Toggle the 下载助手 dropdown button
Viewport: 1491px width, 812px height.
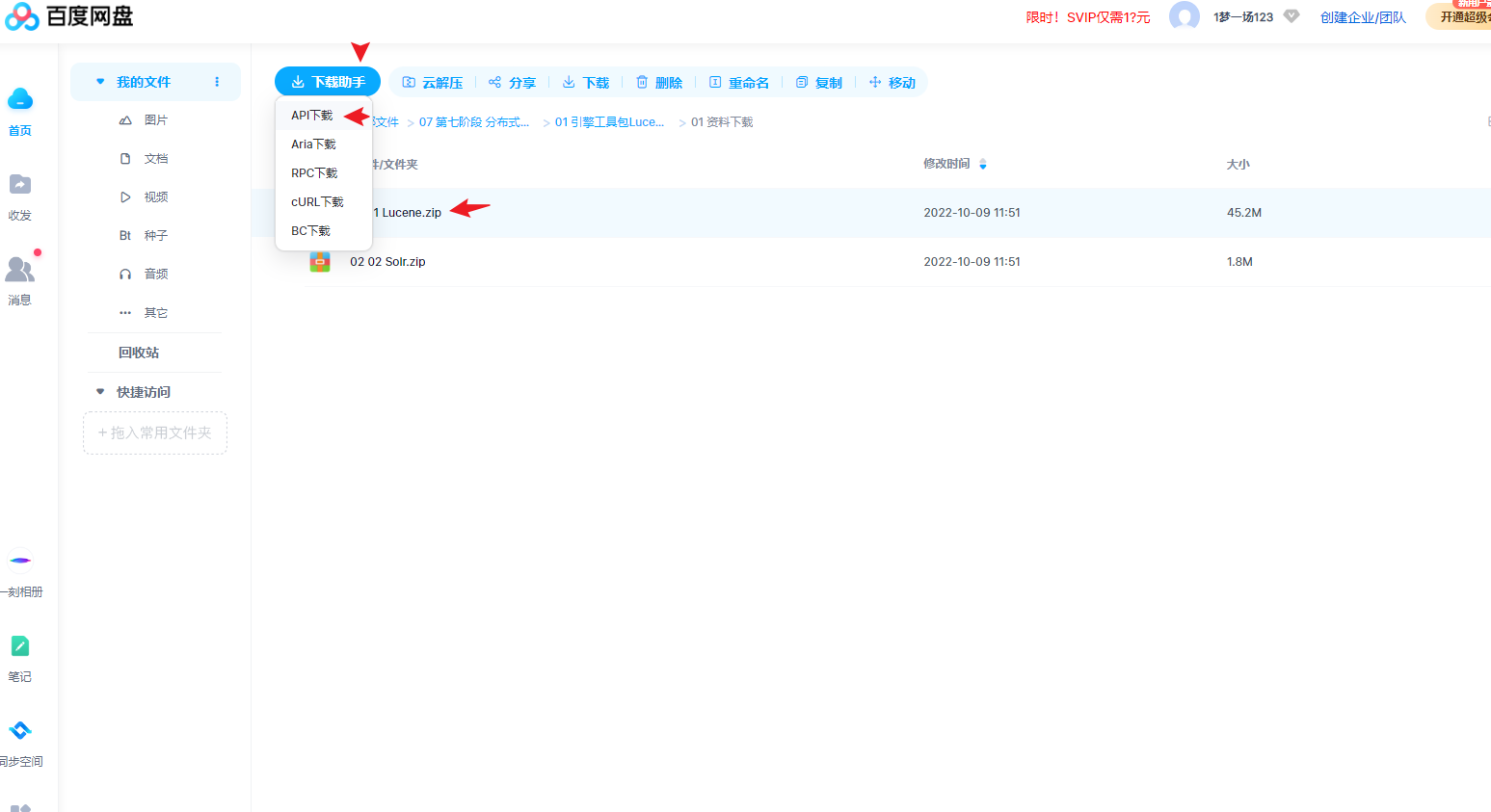pyautogui.click(x=328, y=82)
